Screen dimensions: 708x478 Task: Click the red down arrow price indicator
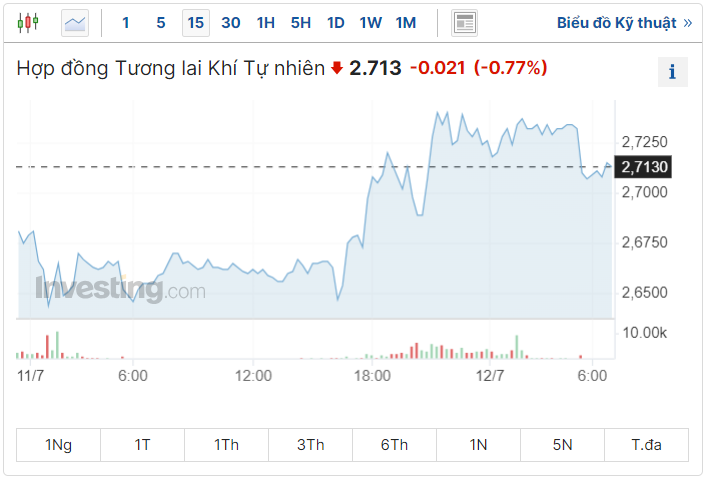pyautogui.click(x=337, y=69)
